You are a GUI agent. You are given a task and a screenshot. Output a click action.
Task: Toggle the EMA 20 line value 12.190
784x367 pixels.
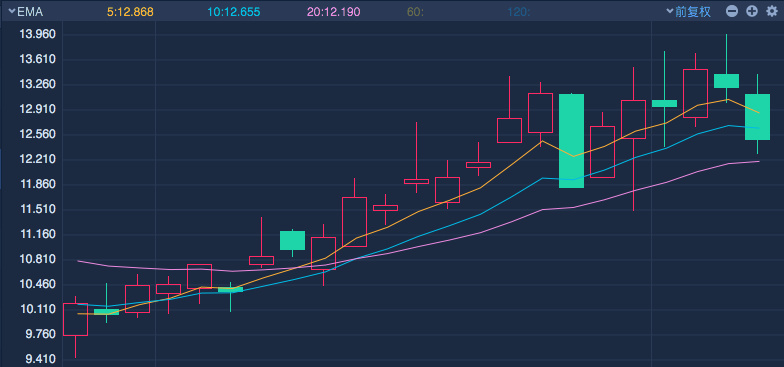334,12
